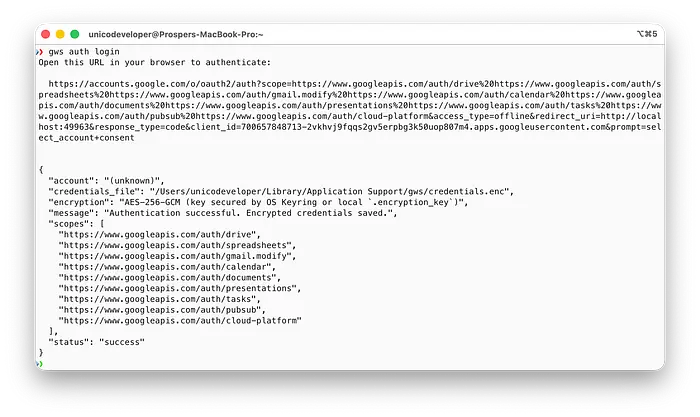
Task: Click the auth/drive scope URL
Action: (157, 234)
